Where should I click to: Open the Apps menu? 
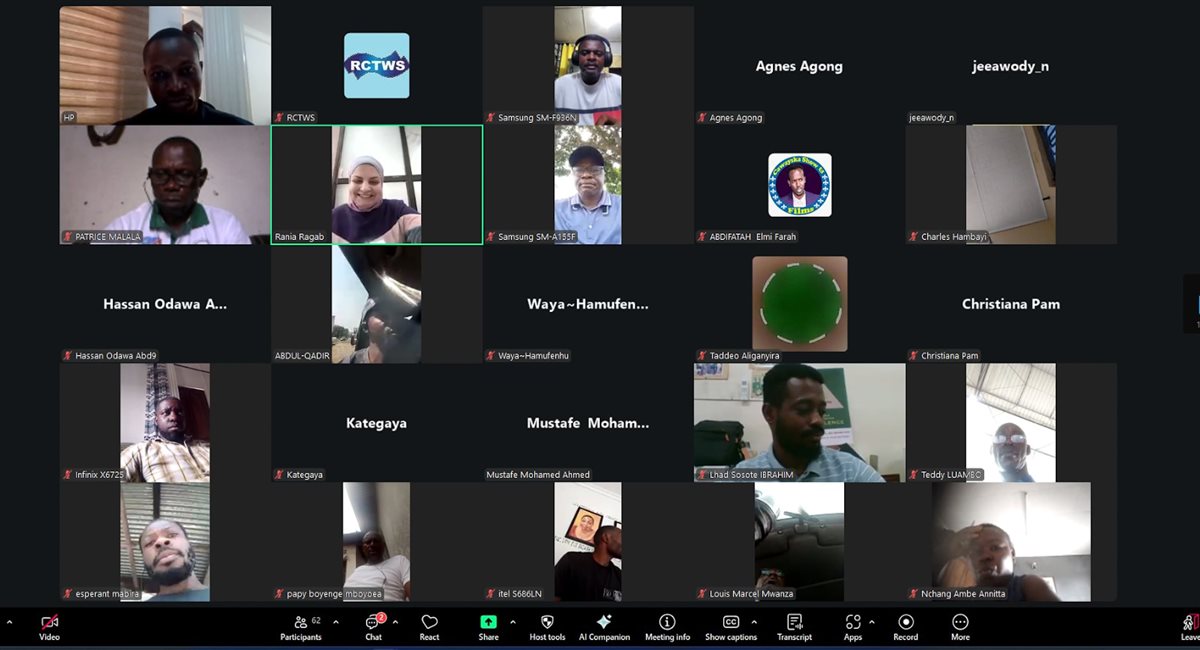[852, 626]
